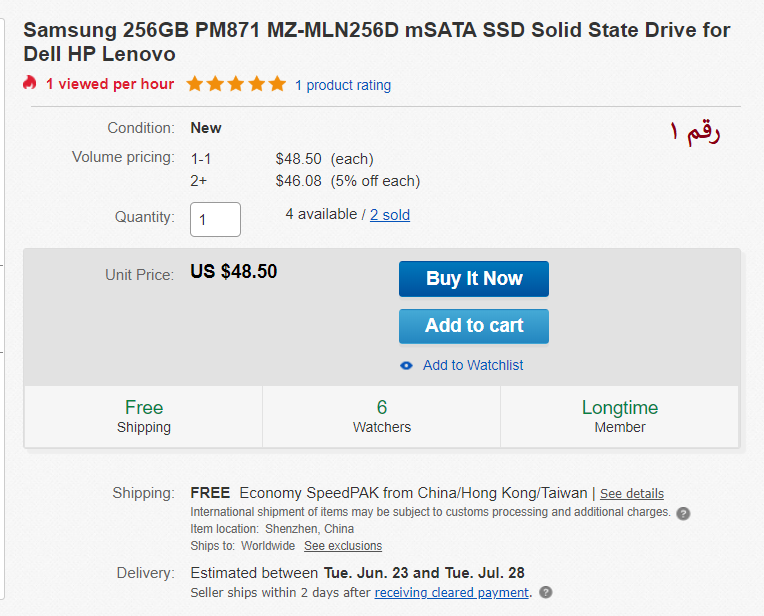Click the Longtime Member box
Viewport: 764px width, 616px height.
click(620, 416)
